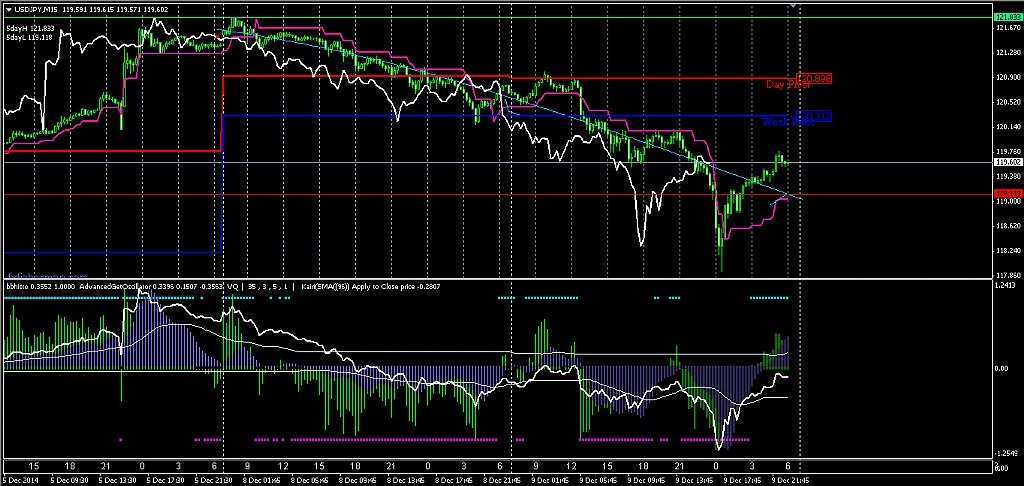This screenshot has height=486, width=1024.
Task: Click the 118.620 price scale value
Action: [1008, 226]
